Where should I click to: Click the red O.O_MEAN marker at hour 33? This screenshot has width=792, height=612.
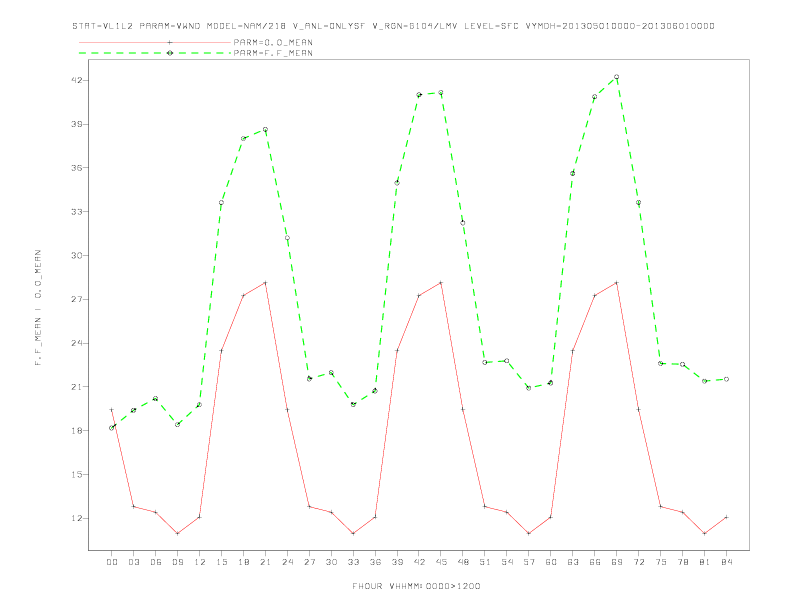(x=353, y=533)
